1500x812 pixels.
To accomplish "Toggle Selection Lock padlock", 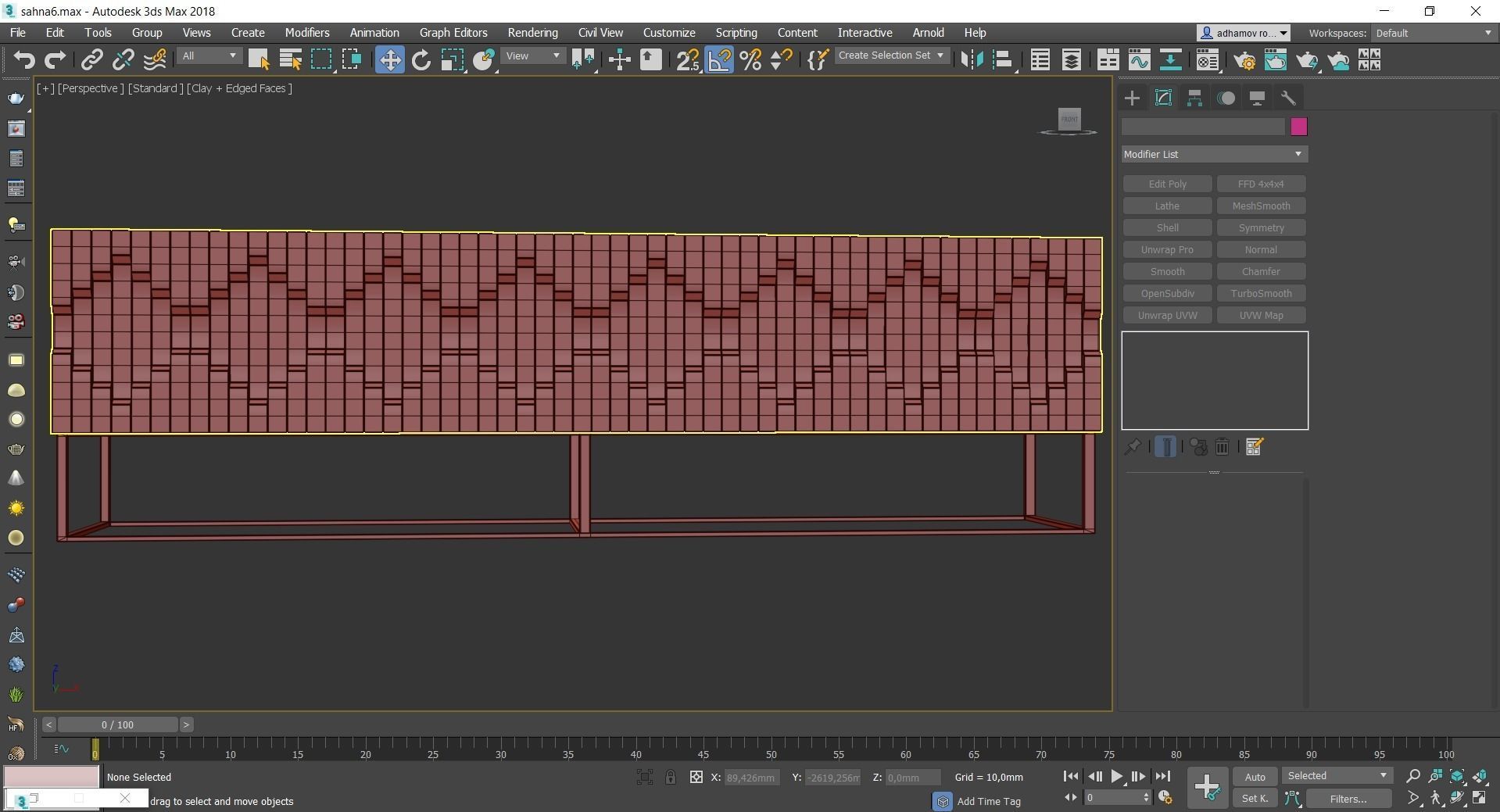I will click(671, 777).
